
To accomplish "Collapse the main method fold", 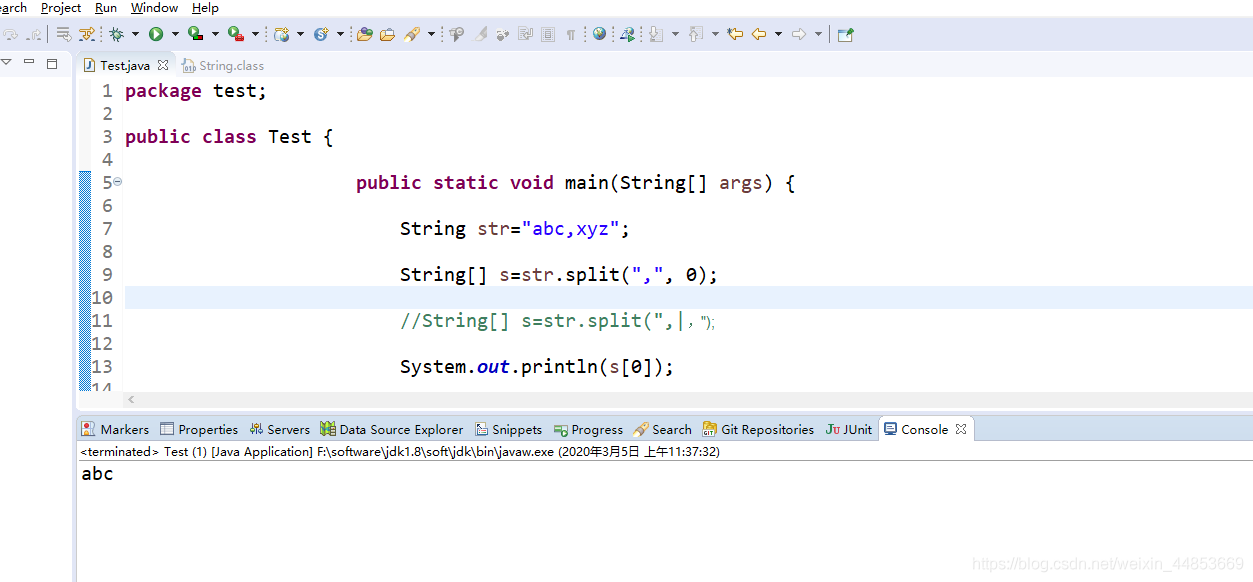I will tap(116, 182).
